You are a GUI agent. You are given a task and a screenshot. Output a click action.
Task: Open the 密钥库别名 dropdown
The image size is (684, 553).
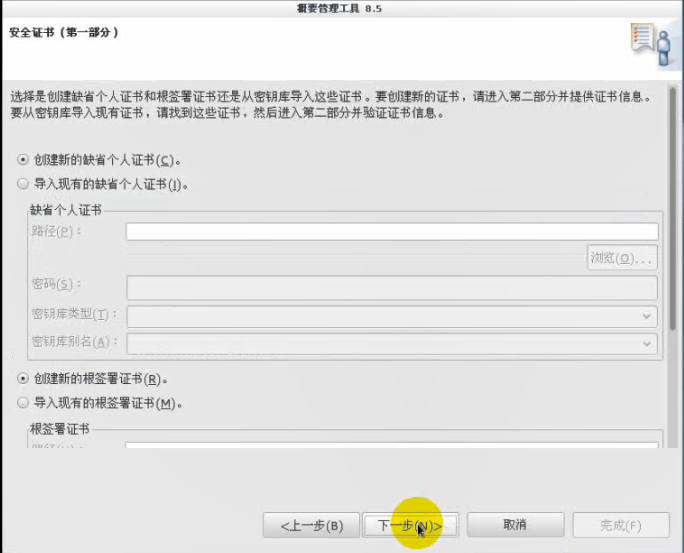(x=391, y=342)
